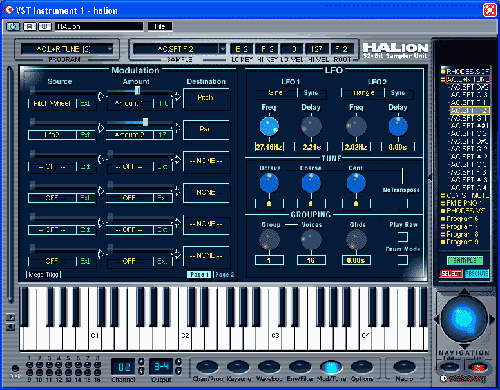Toggle LFO 2 Sync

[398, 93]
